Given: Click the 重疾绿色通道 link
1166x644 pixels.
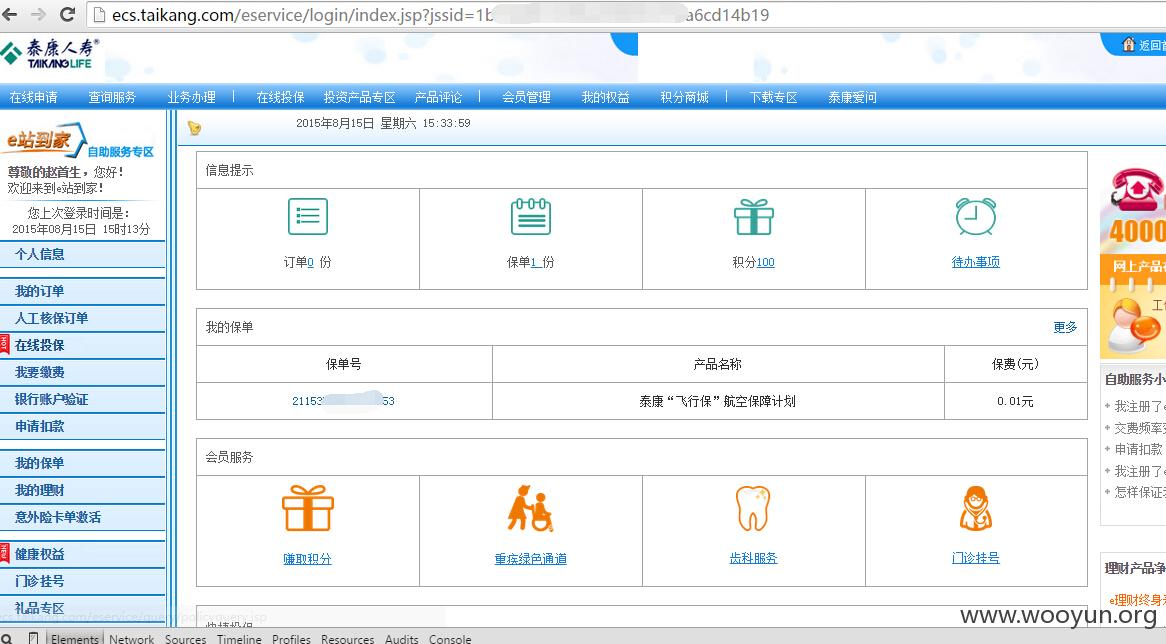Looking at the screenshot, I should pyautogui.click(x=530, y=558).
